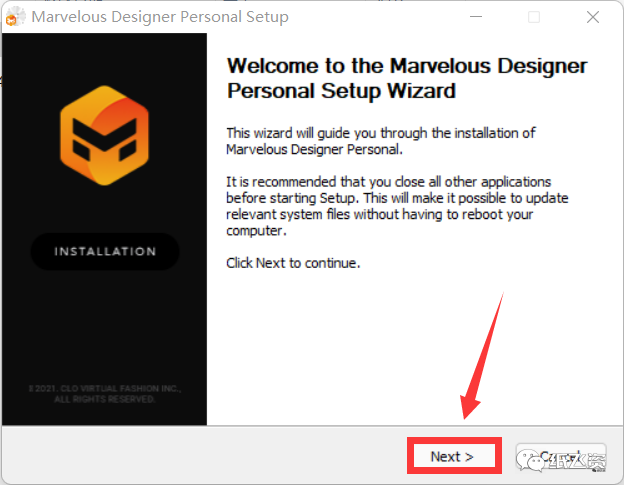This screenshot has width=624, height=485.
Task: Click the Marvelous Designer title bar icon
Action: (15, 17)
